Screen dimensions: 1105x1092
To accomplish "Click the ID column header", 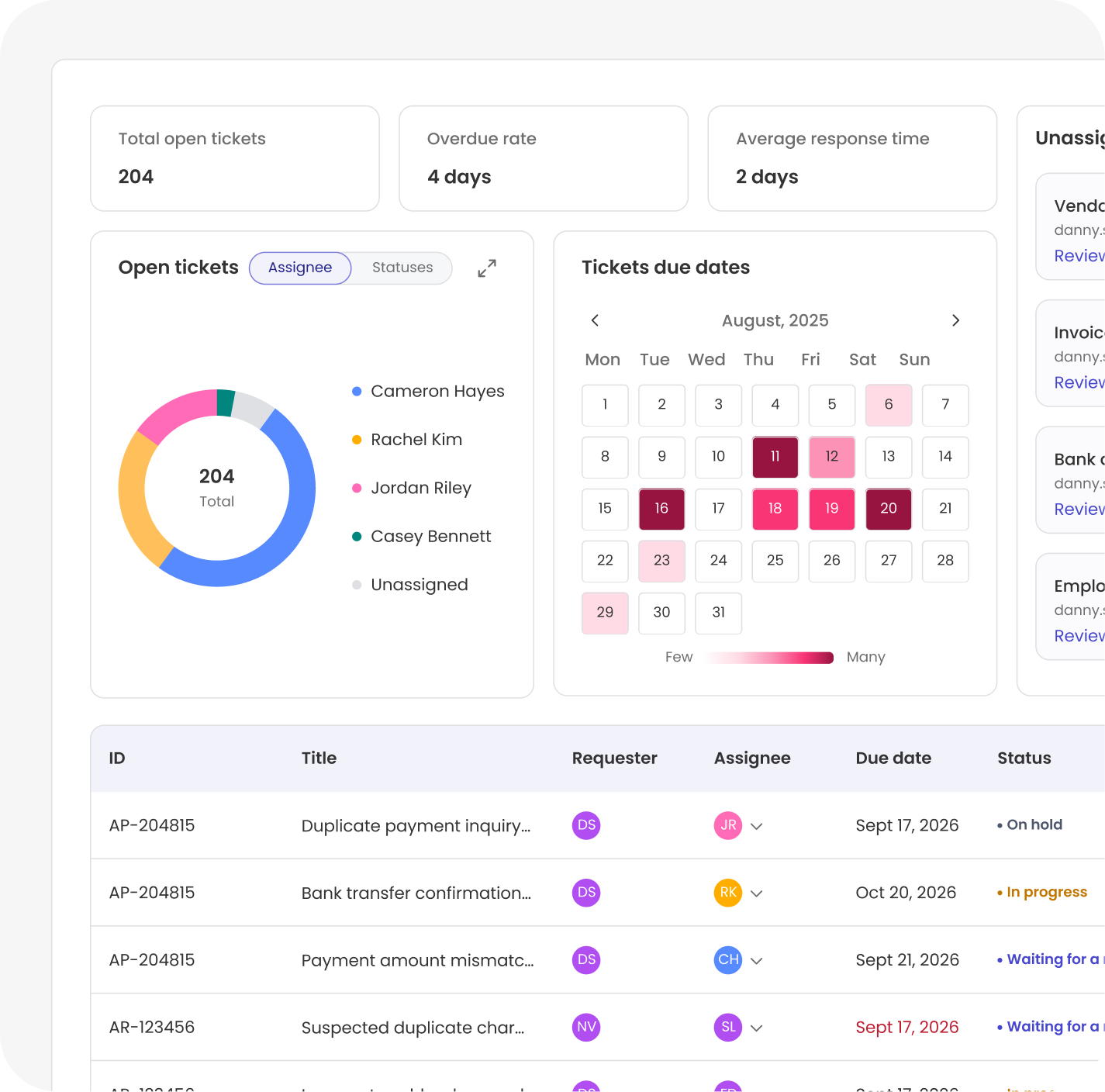I will [x=117, y=759].
